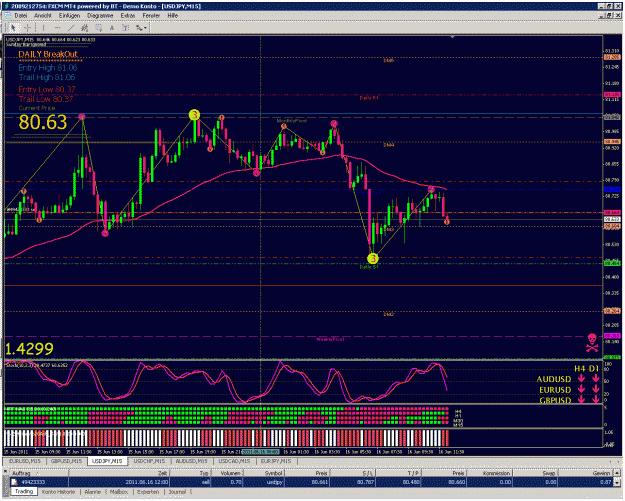Viewport: 625px width, 501px height.
Task: Click the stop loss value 80.787
Action: pos(366,482)
